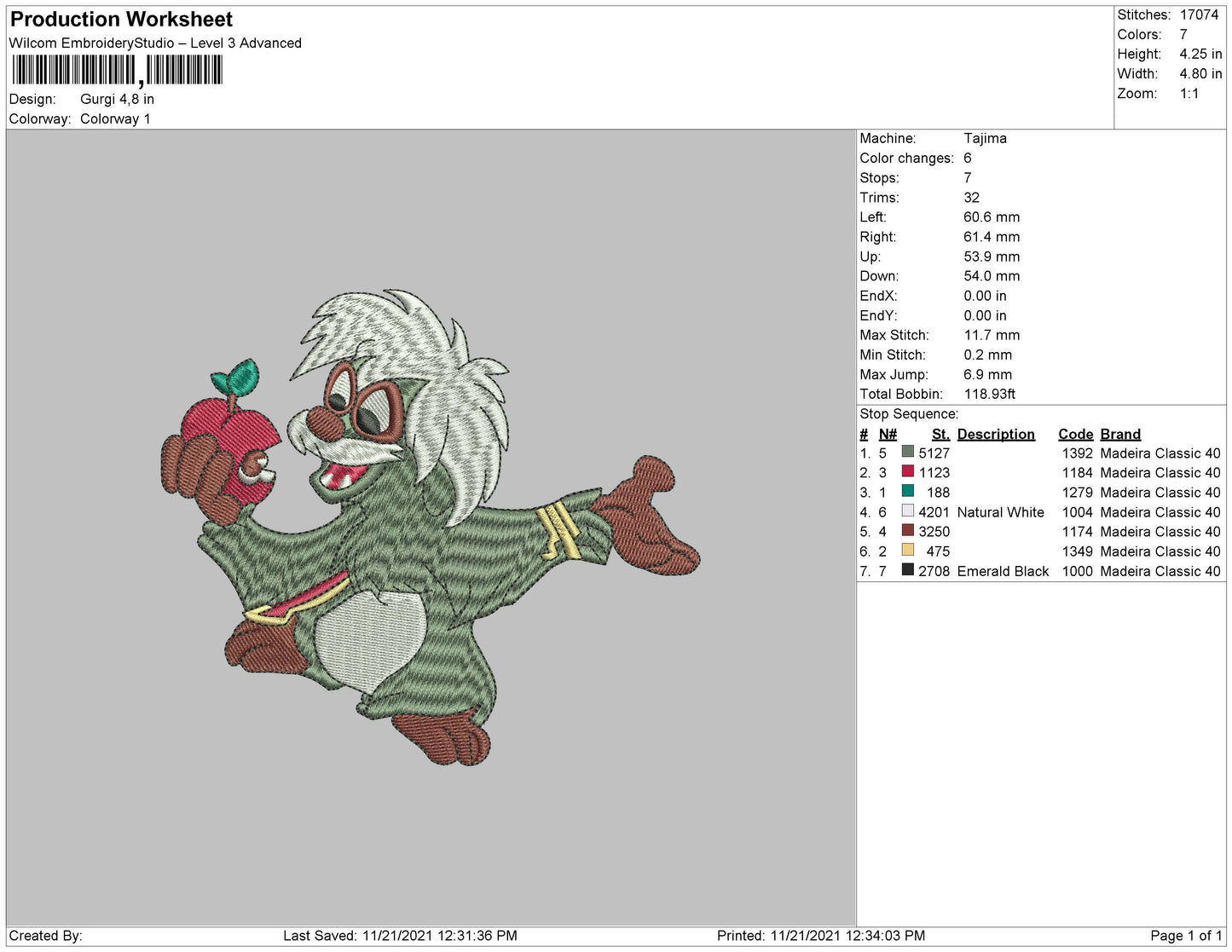Click the red 1123 thread color swatch

(907, 471)
